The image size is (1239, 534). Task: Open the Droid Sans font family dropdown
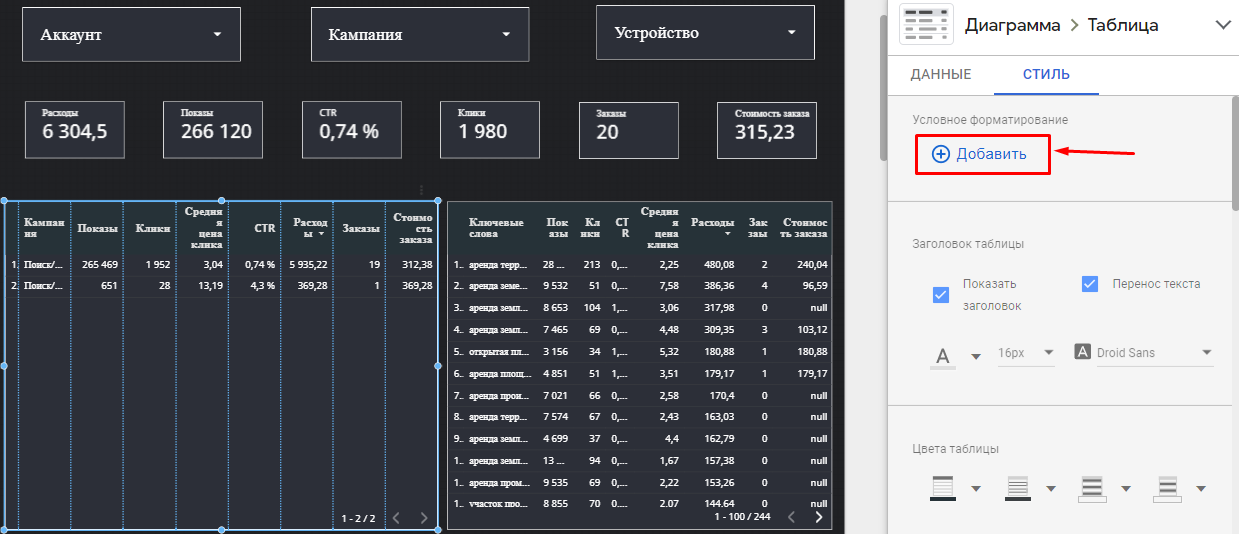click(x=1143, y=352)
